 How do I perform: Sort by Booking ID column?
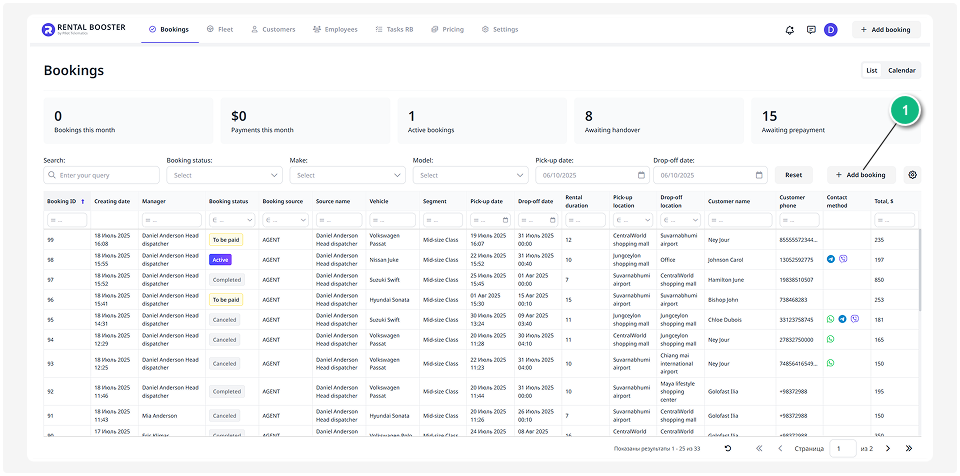point(65,201)
